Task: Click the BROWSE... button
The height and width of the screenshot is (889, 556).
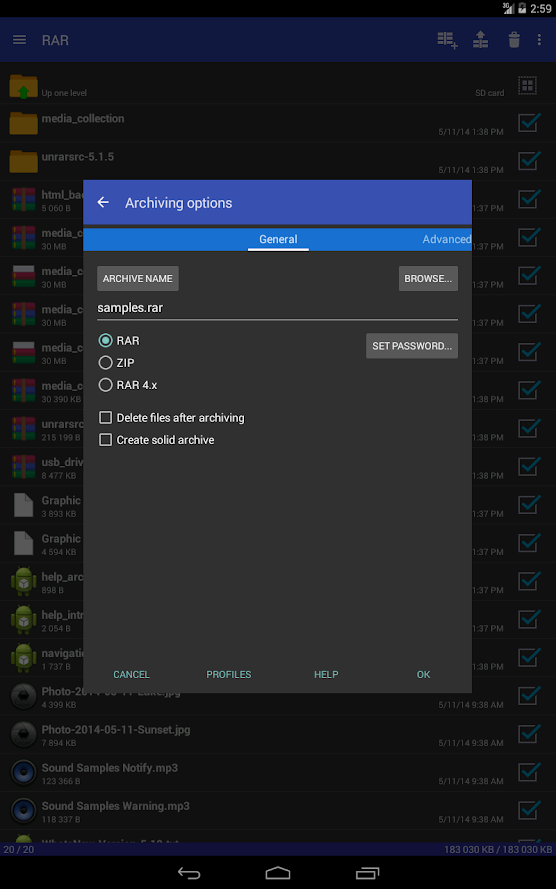Action: click(x=428, y=278)
